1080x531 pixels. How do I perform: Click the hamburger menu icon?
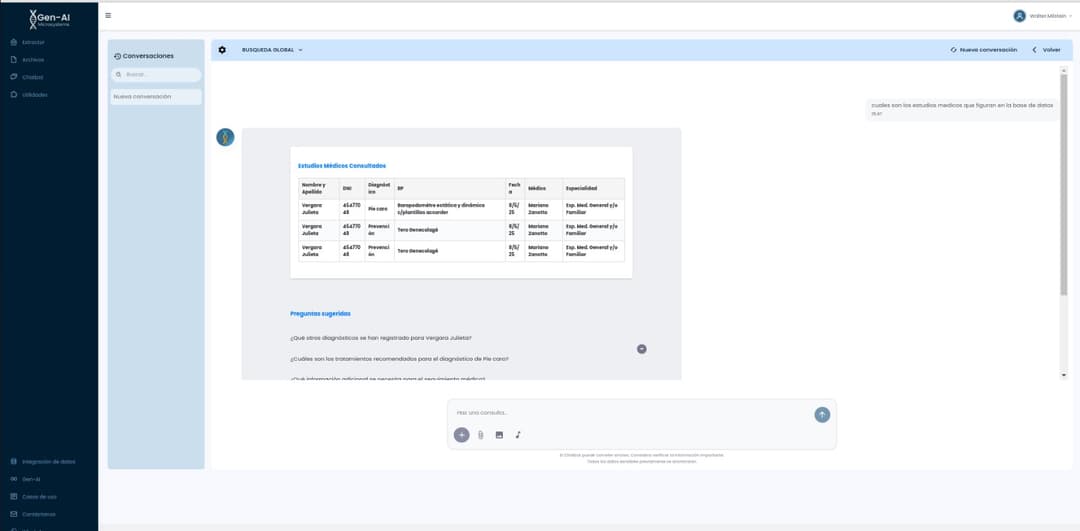click(x=108, y=15)
